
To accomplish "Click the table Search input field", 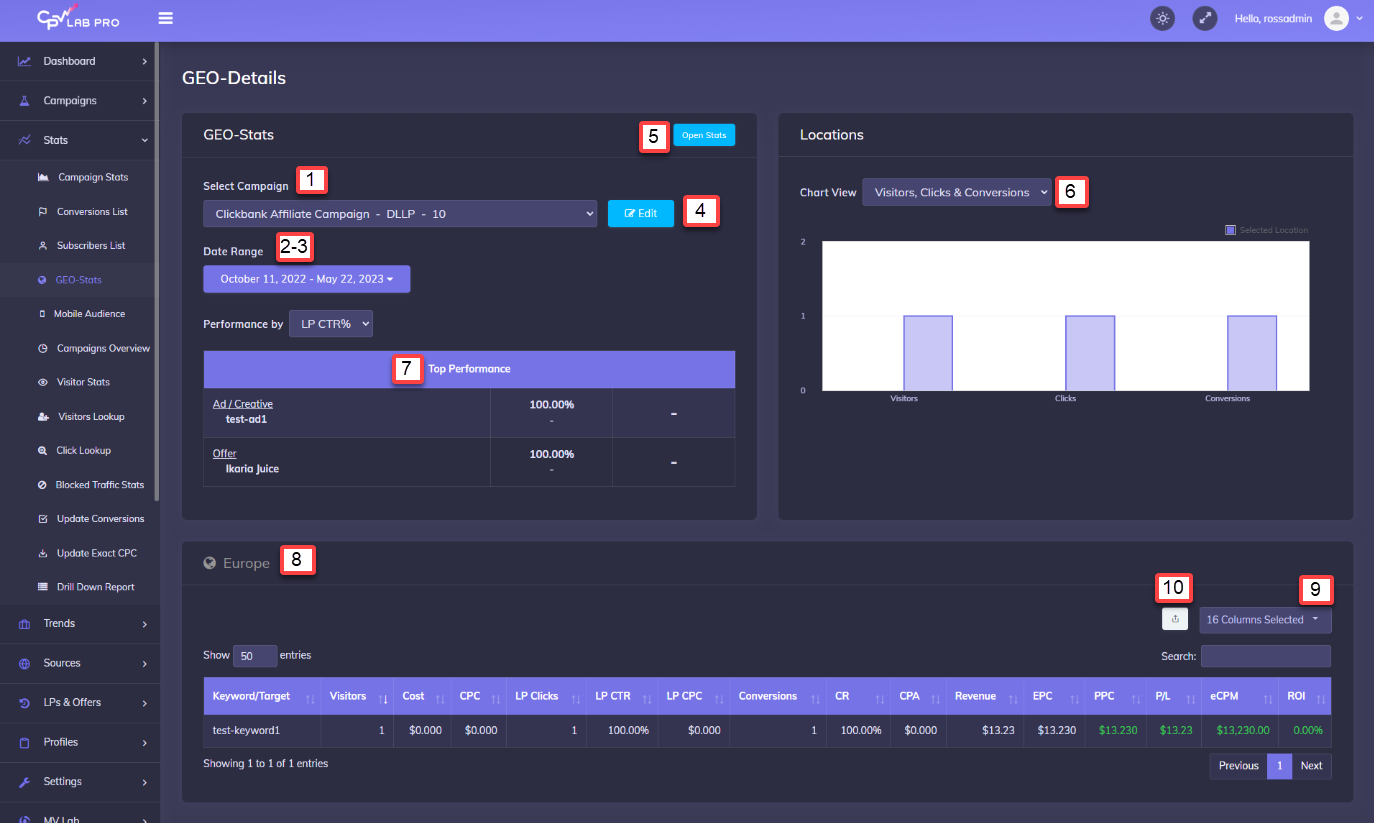I will 1265,656.
